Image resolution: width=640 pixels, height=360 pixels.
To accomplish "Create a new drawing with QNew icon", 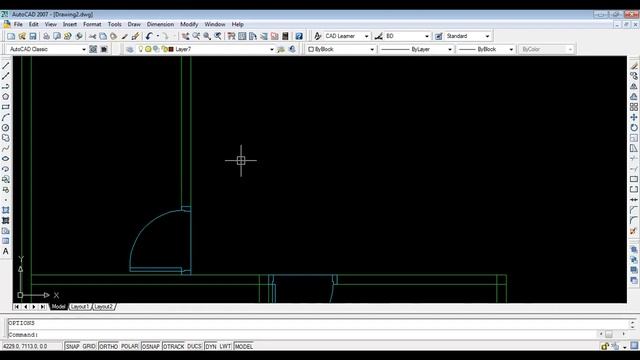I will (x=11, y=36).
